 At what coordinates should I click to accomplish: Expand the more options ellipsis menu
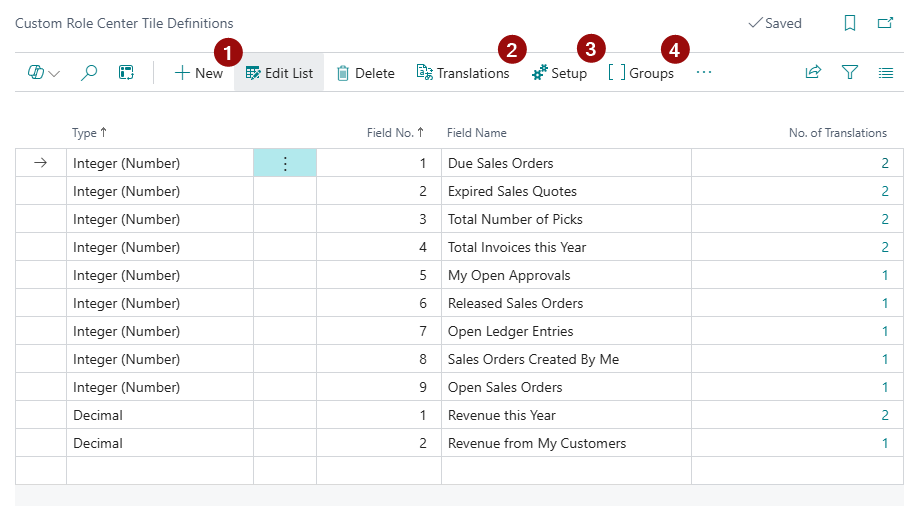point(704,73)
